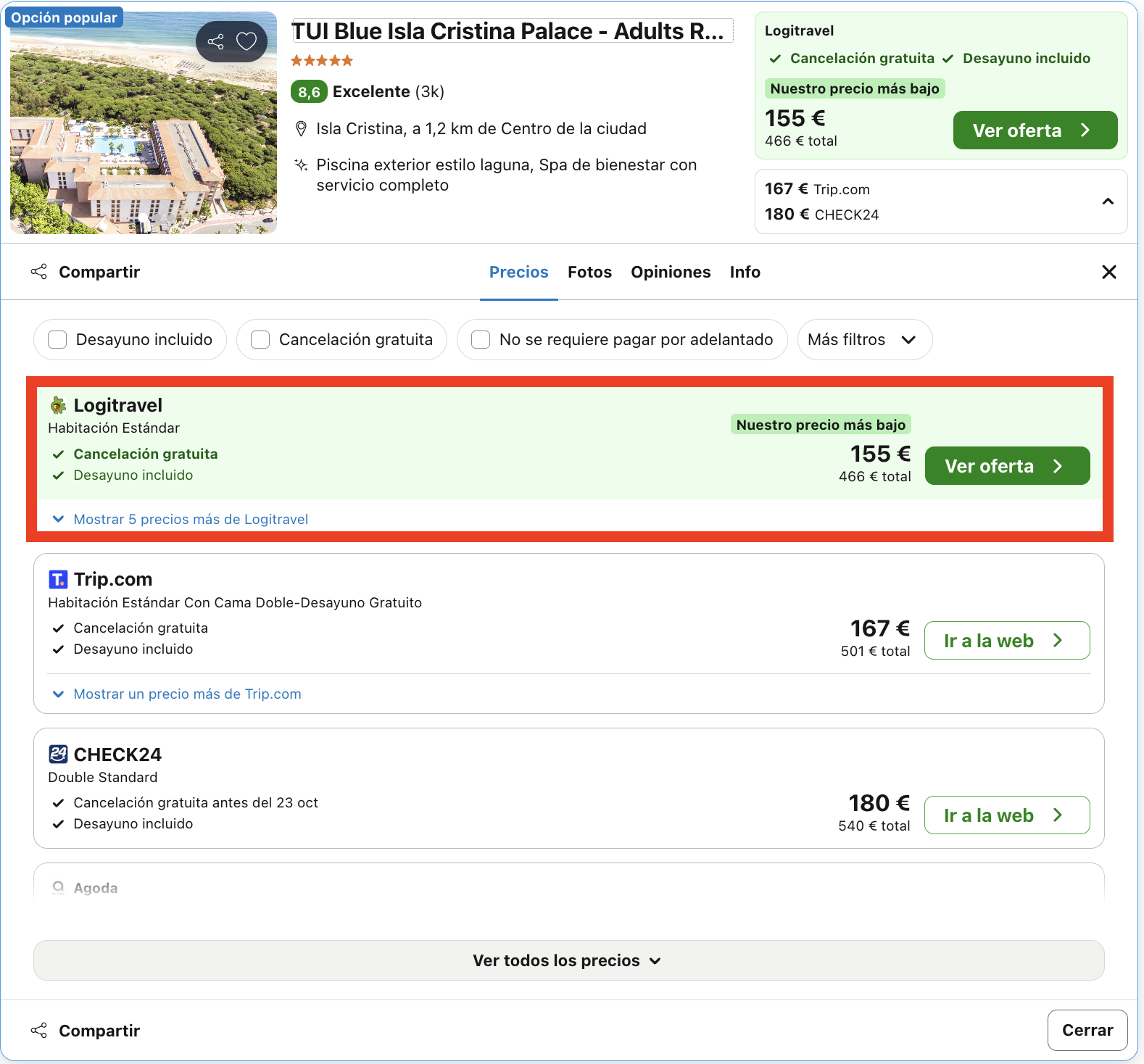Click Ir a la web for Trip.com
This screenshot has height=1064, width=1144.
1007,641
